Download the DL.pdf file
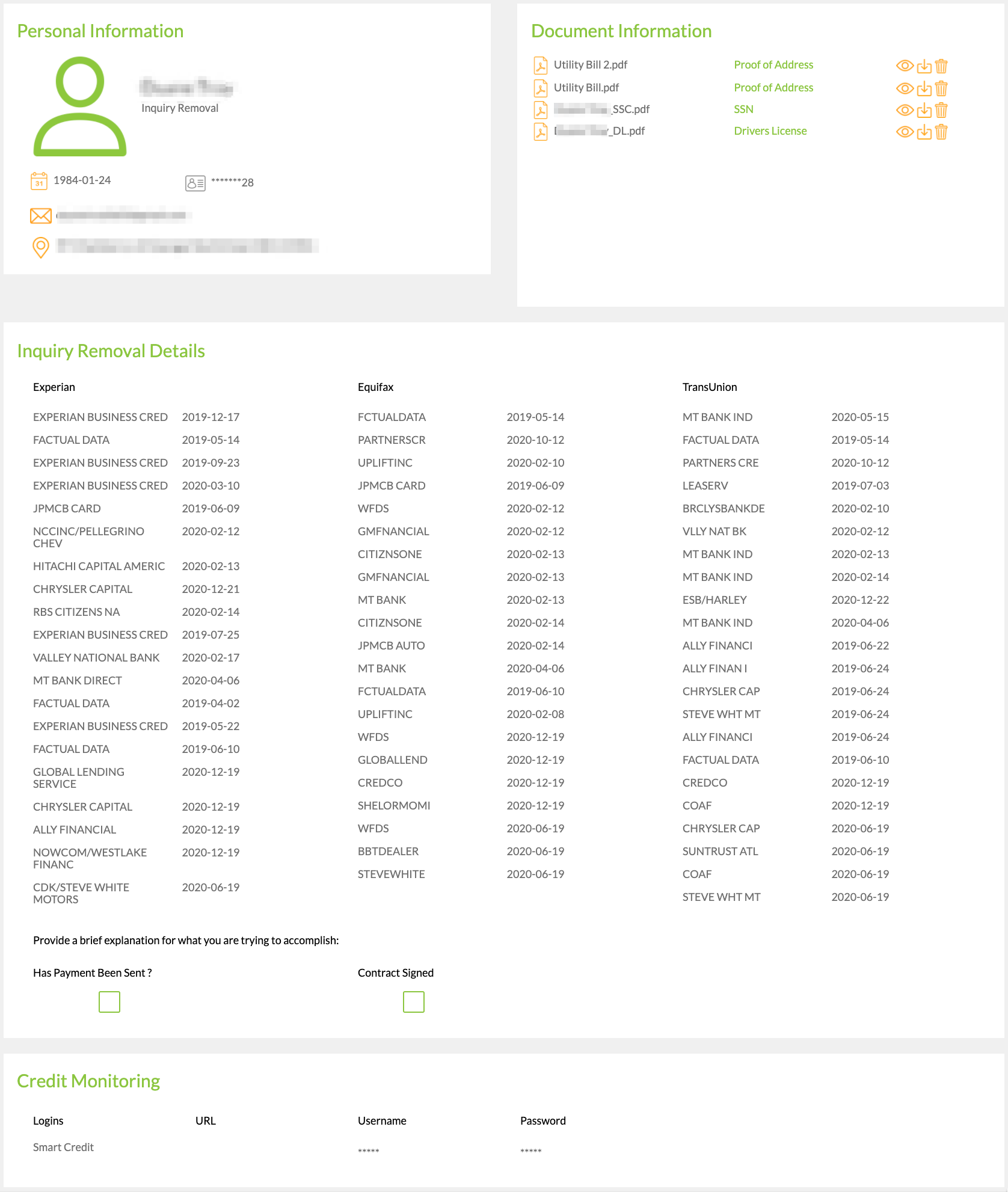The width and height of the screenshot is (1008, 1192). (924, 132)
